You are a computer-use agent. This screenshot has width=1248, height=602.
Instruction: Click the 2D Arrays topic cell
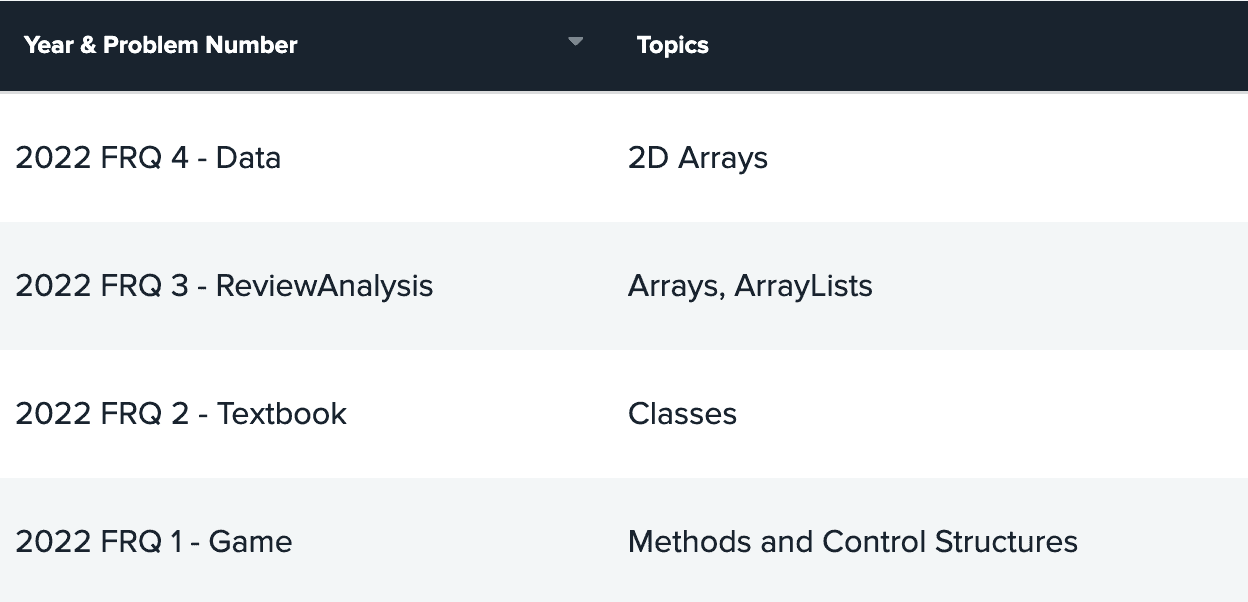coord(698,158)
